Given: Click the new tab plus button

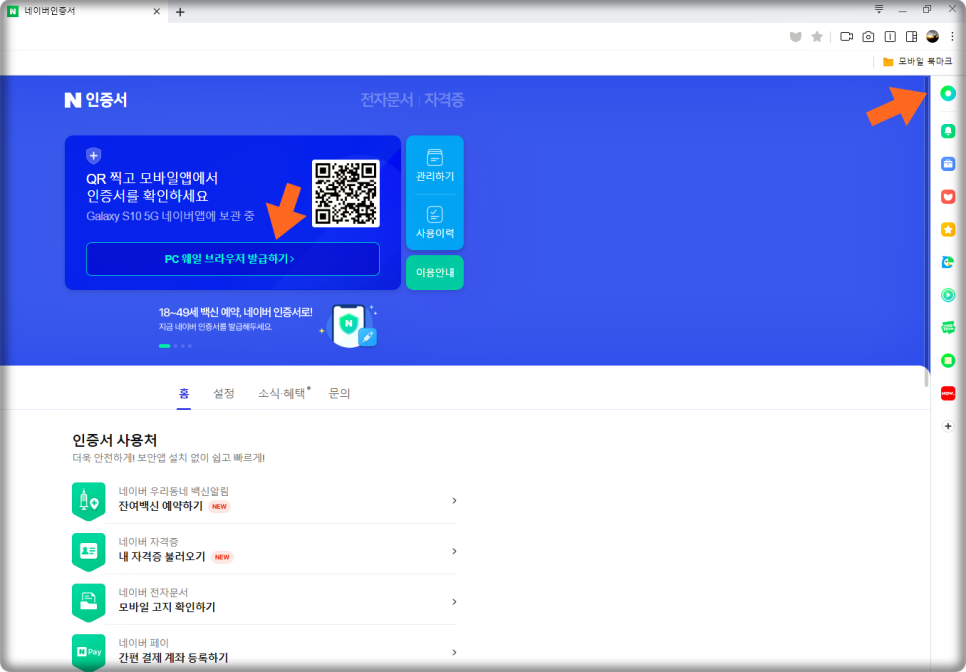Looking at the screenshot, I should click(x=179, y=13).
